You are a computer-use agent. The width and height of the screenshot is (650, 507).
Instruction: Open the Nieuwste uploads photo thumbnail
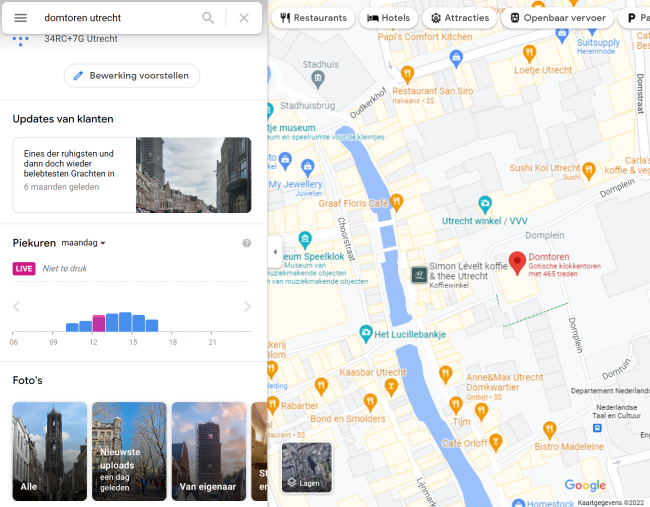click(129, 451)
